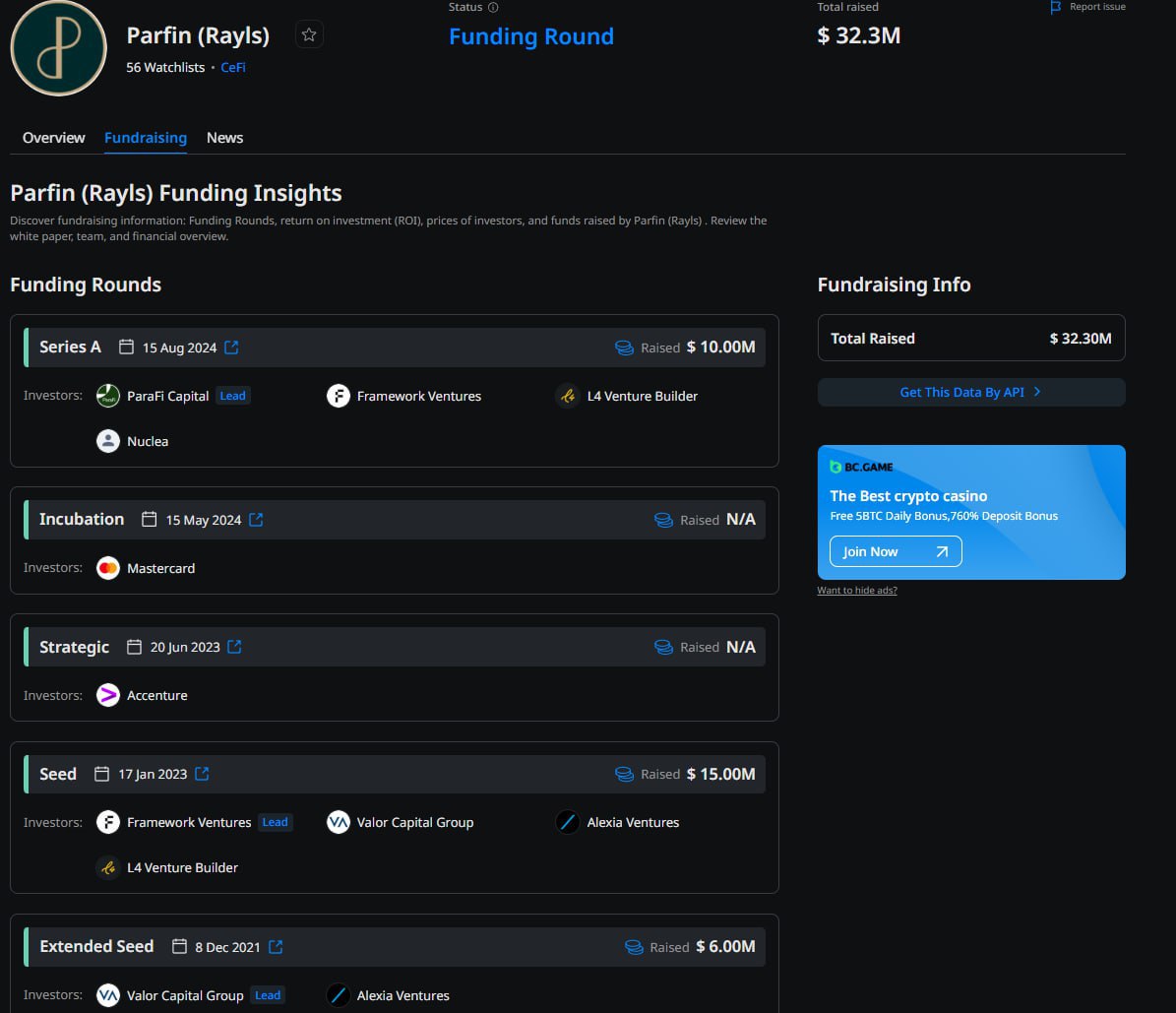
Task: Click the Mastercard logo icon
Action: (108, 568)
